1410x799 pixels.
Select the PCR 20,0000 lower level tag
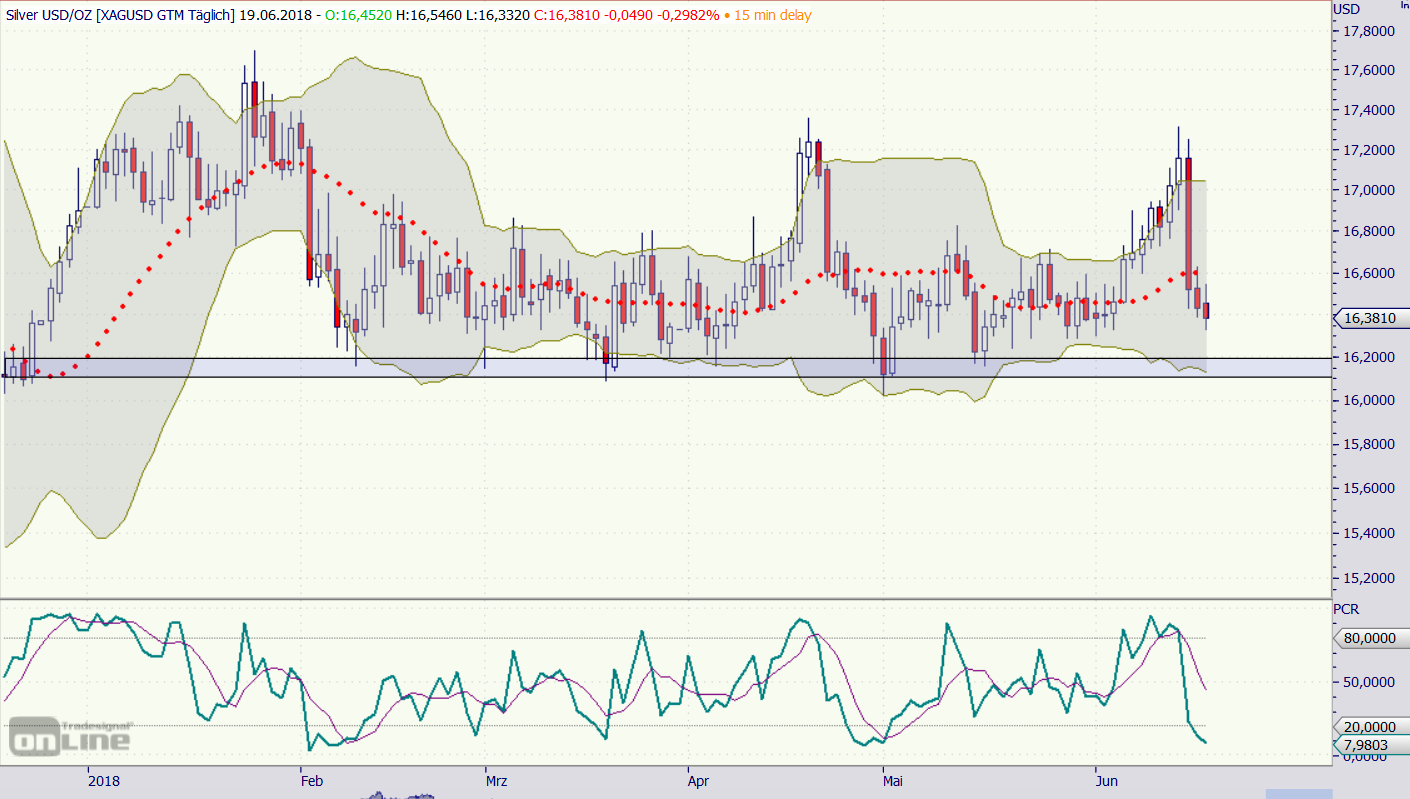tap(1371, 727)
